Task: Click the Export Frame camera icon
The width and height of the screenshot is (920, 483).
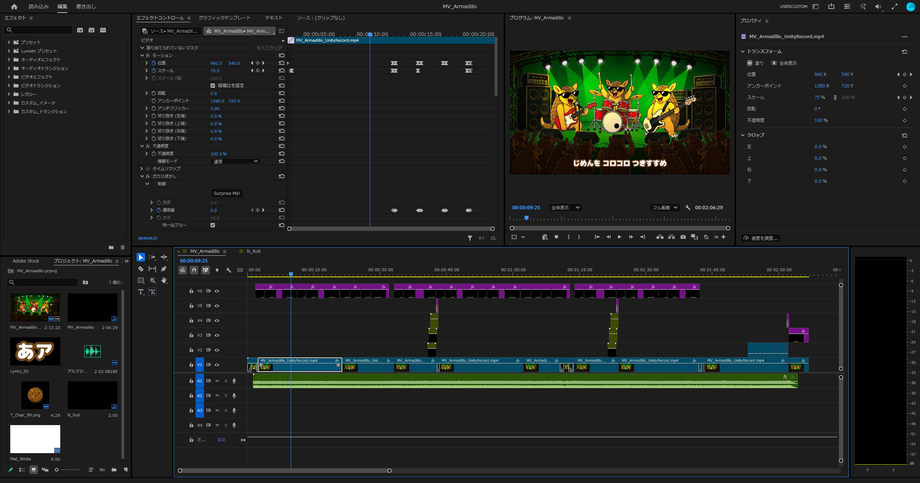Action: click(683, 237)
